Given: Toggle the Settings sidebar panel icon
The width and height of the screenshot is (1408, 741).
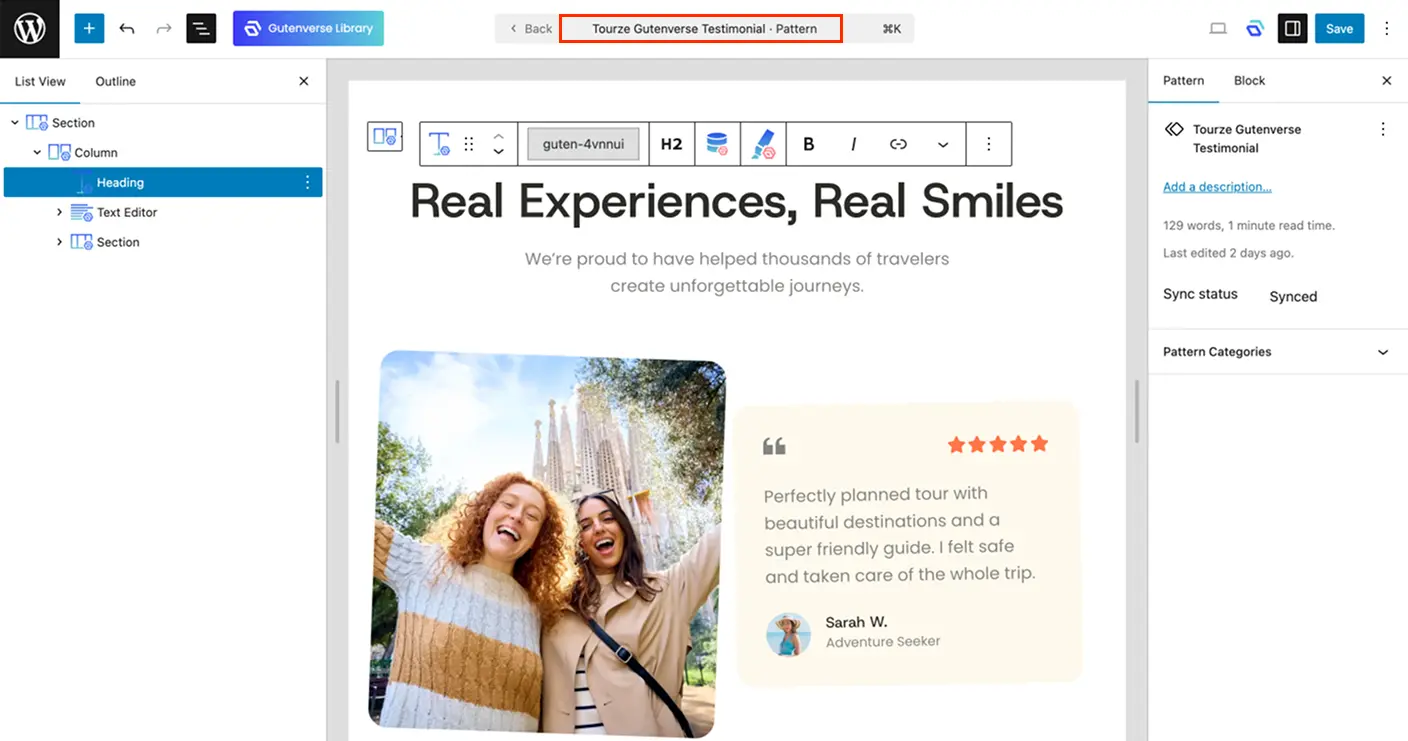Looking at the screenshot, I should (1292, 29).
